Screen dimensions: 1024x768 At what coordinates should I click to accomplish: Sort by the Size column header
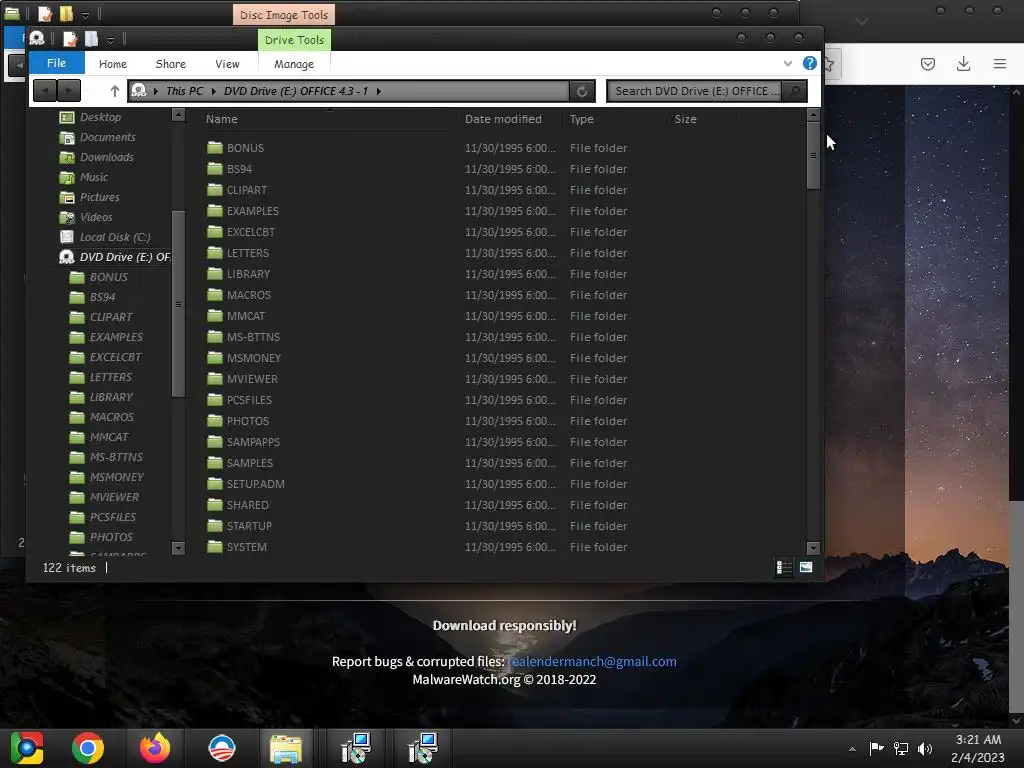[x=685, y=119]
